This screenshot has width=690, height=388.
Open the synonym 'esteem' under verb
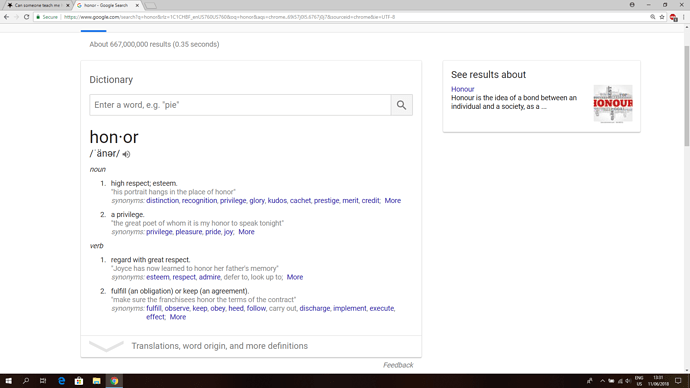click(158, 277)
